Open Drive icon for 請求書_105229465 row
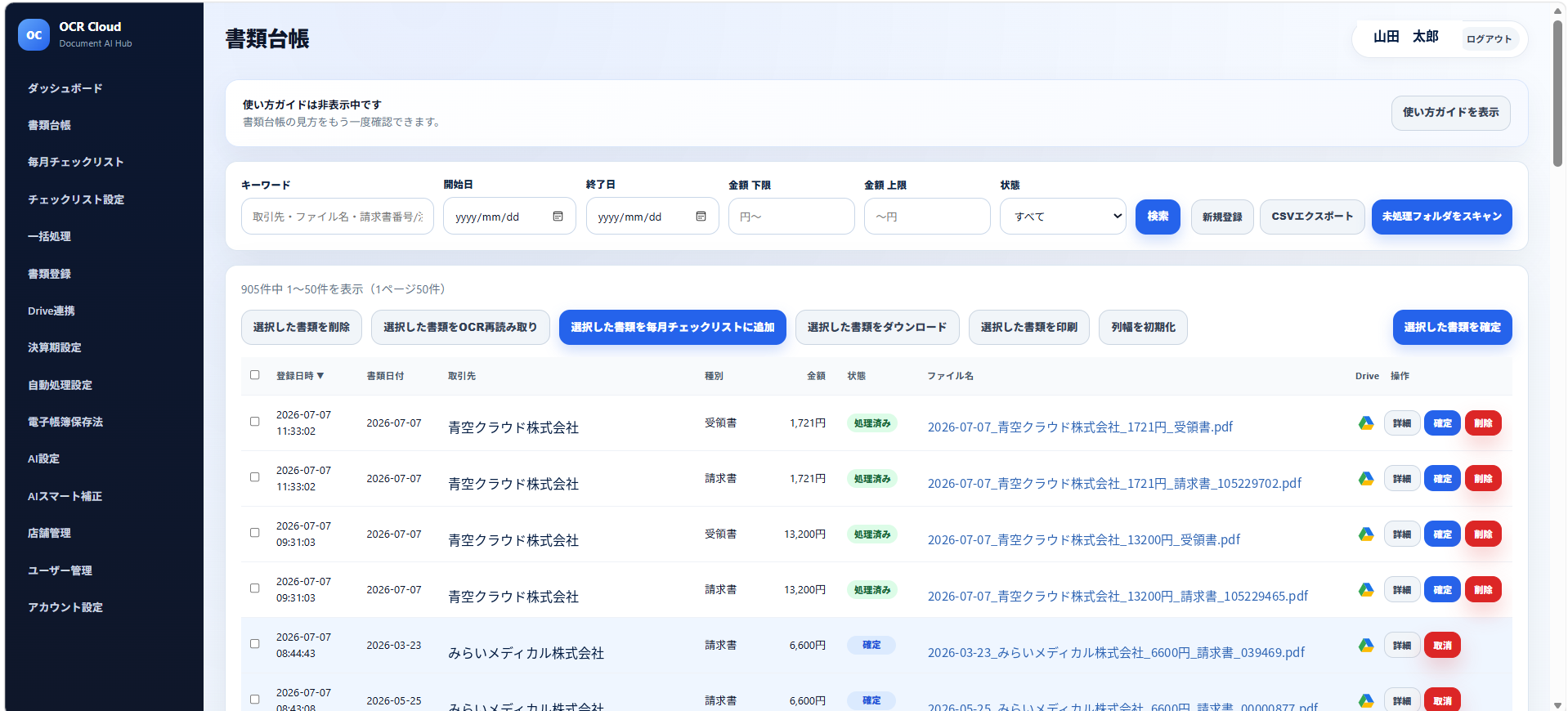1568x711 pixels. [x=1366, y=590]
